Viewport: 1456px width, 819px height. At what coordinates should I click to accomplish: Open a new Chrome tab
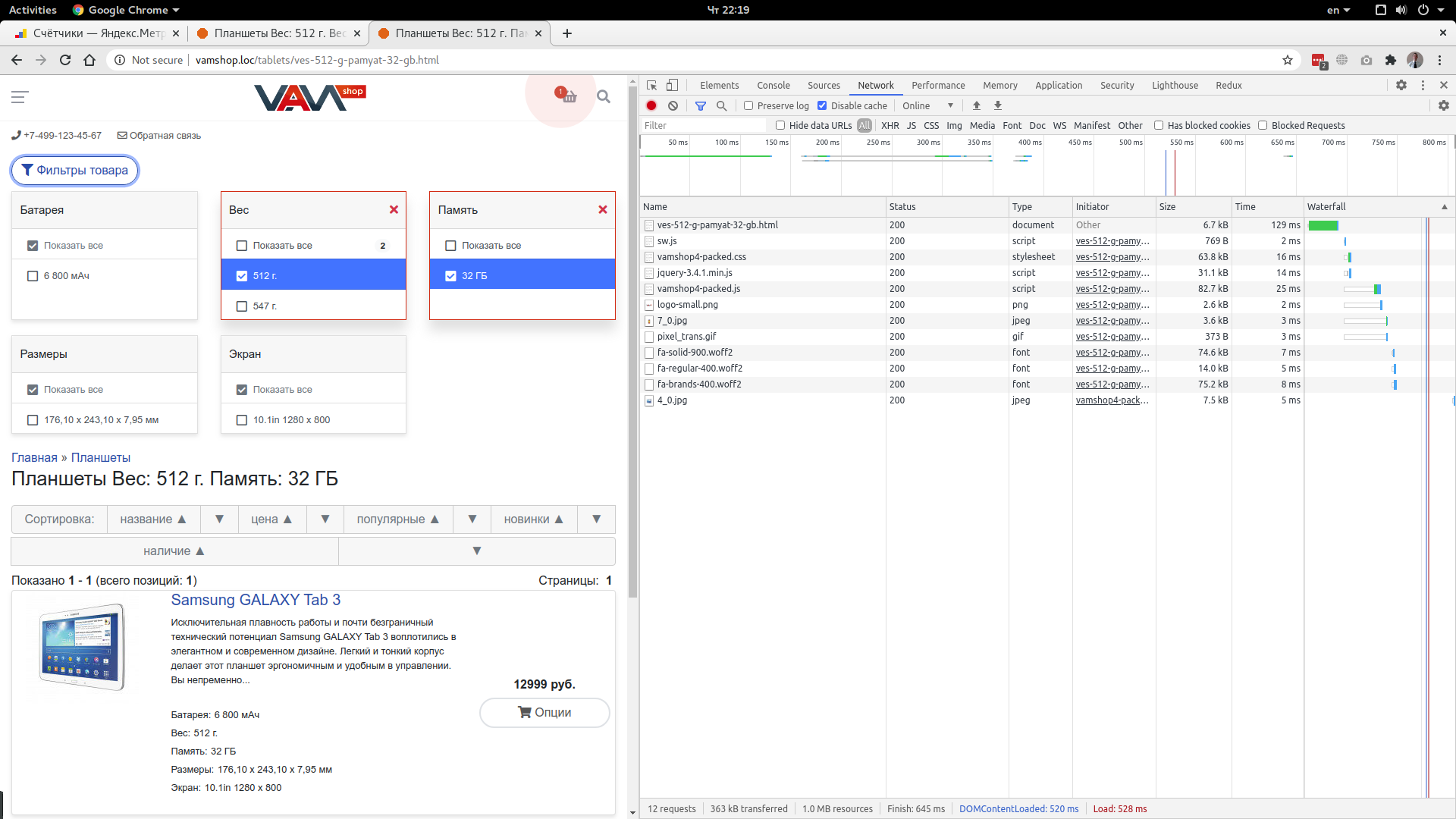click(567, 33)
